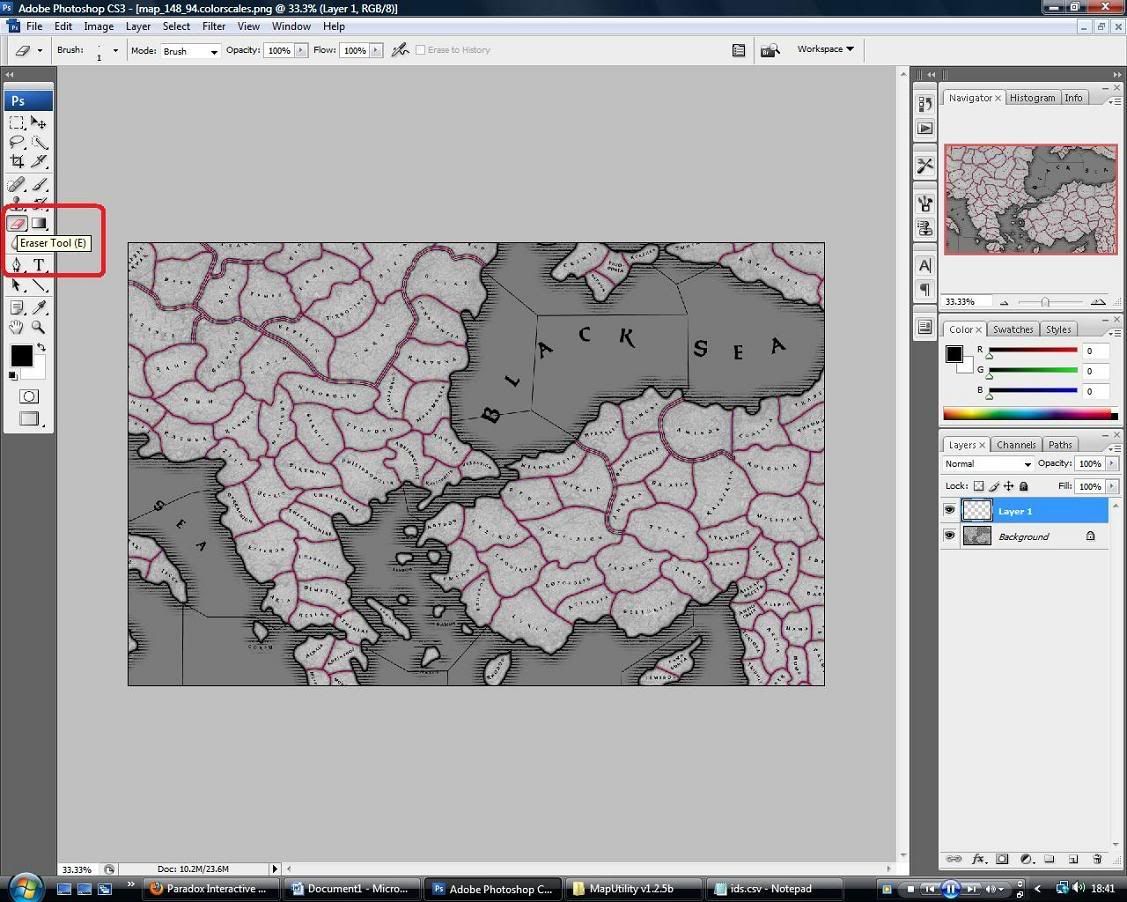1127x902 pixels.
Task: Open the Image menu
Action: (x=98, y=26)
